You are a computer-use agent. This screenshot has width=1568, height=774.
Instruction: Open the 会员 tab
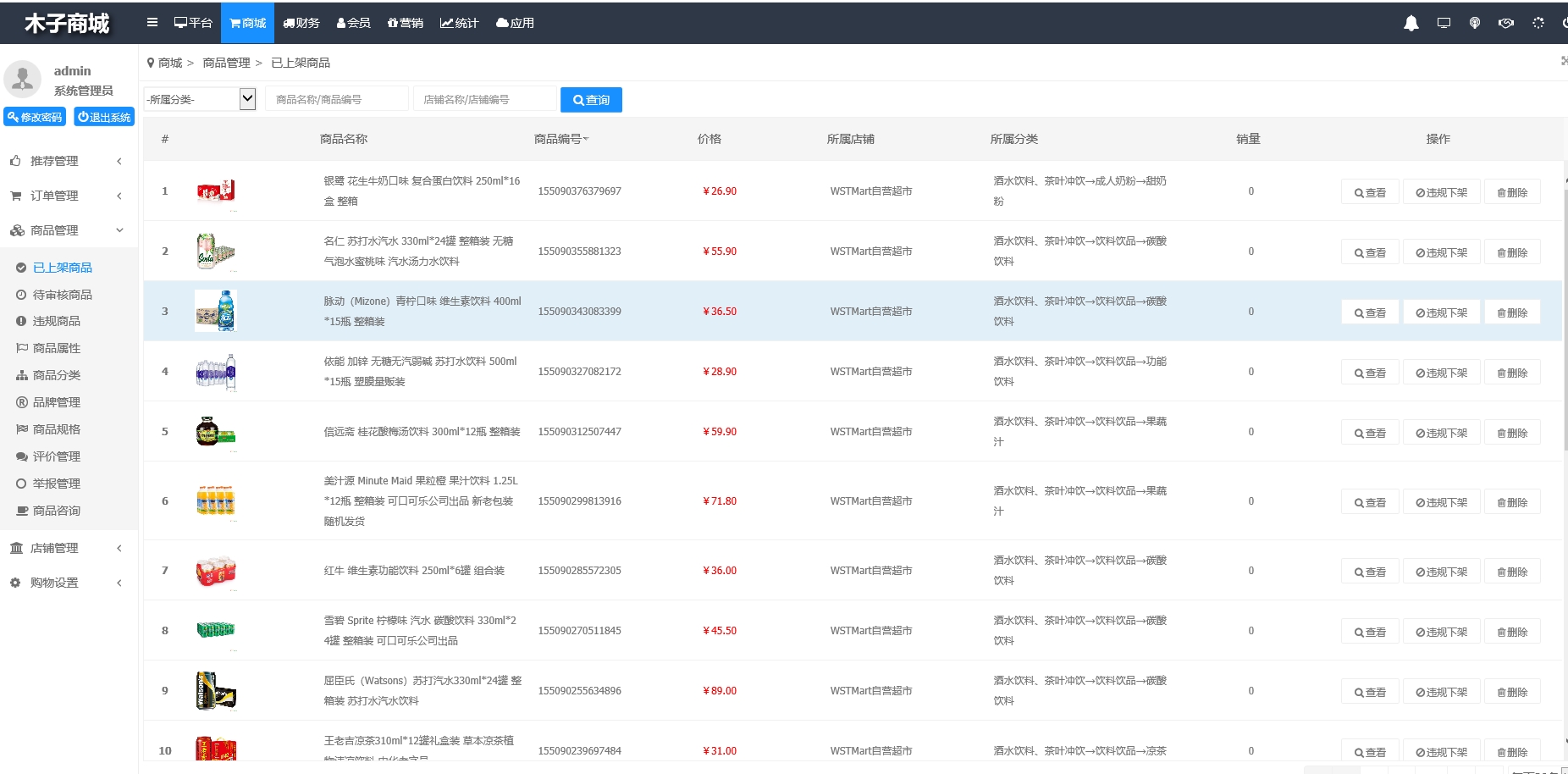(x=354, y=23)
